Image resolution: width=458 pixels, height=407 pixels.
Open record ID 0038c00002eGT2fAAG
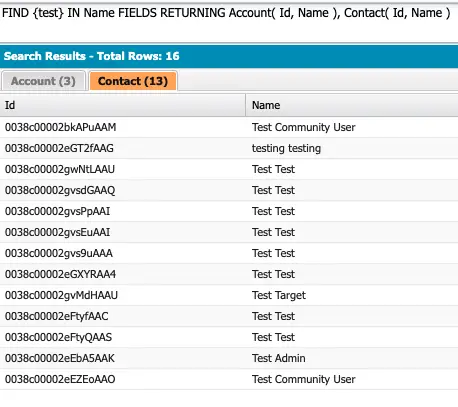pyautogui.click(x=59, y=148)
